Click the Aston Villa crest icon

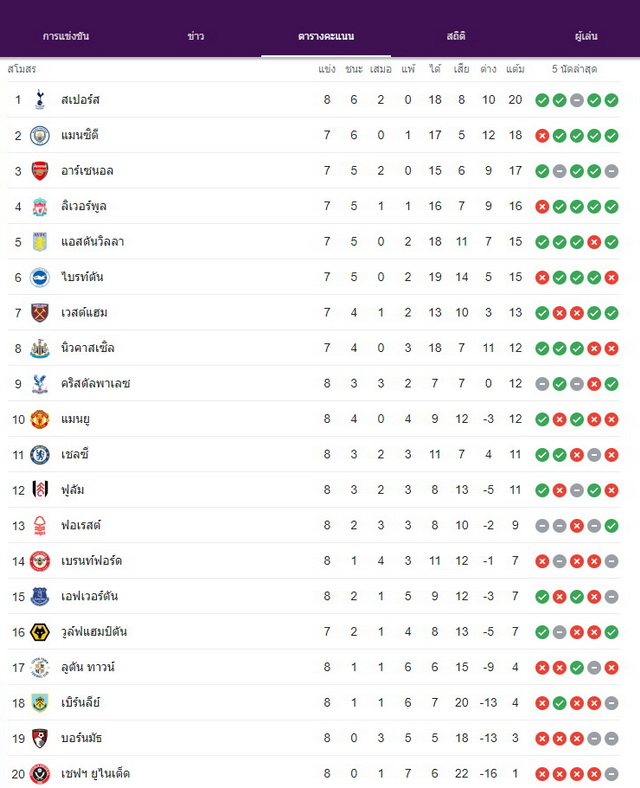40,242
